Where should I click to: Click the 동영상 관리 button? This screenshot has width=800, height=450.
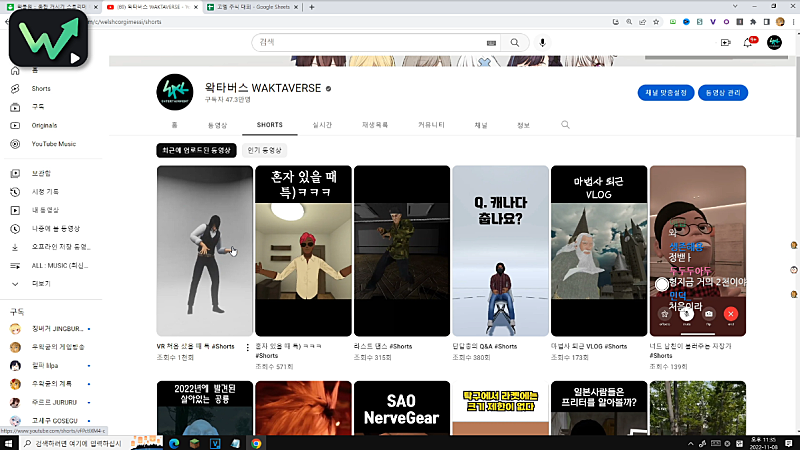tap(723, 92)
